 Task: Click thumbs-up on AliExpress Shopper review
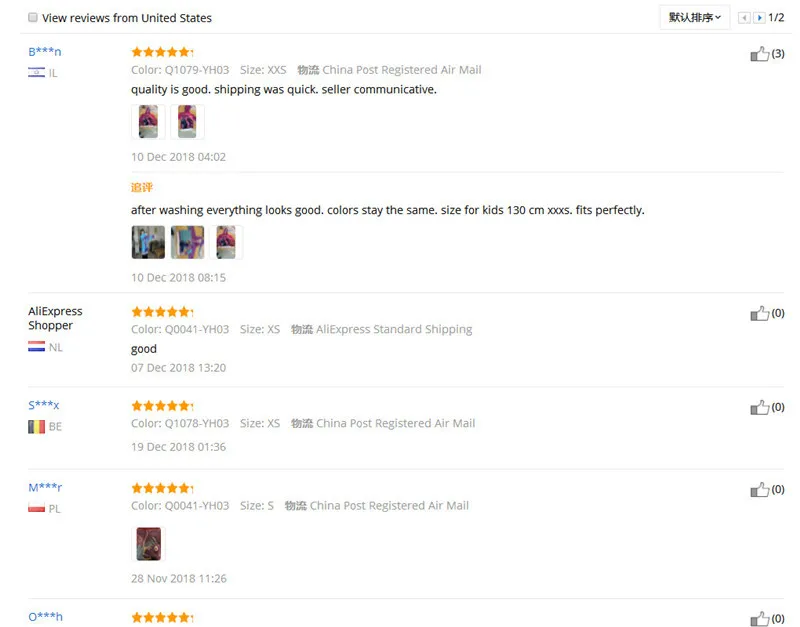coord(759,313)
